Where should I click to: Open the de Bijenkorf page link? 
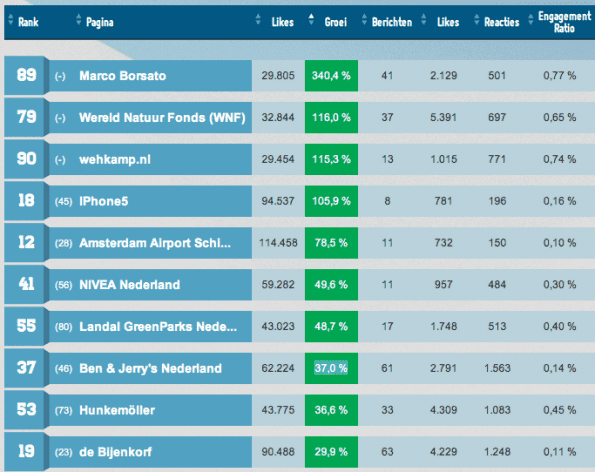(115, 452)
